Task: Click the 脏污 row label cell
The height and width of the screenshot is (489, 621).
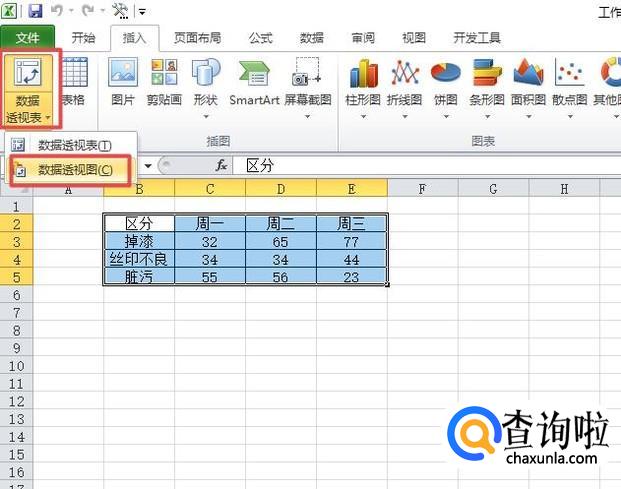Action: pyautogui.click(x=139, y=277)
